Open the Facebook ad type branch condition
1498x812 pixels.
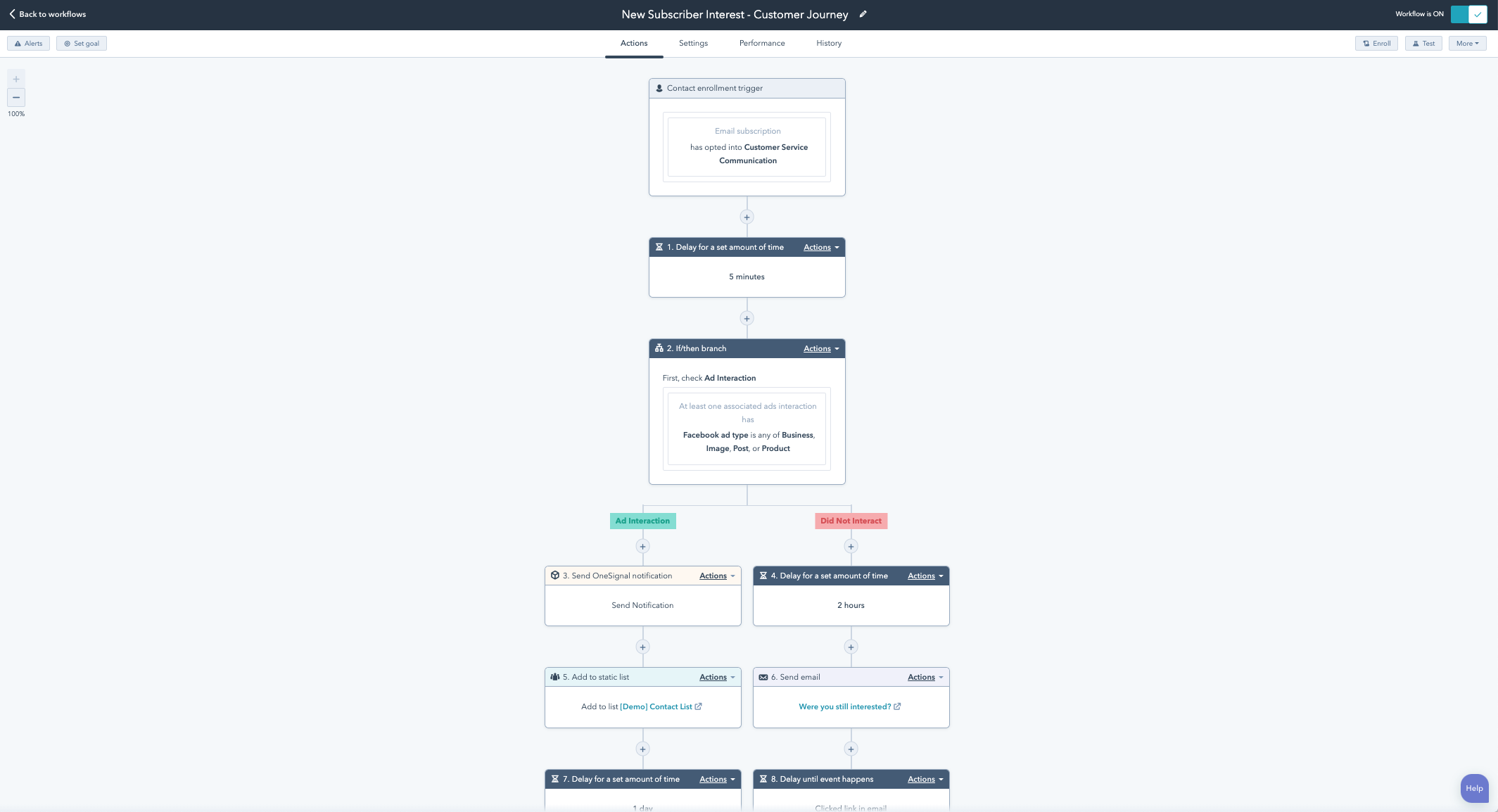pyautogui.click(x=747, y=428)
